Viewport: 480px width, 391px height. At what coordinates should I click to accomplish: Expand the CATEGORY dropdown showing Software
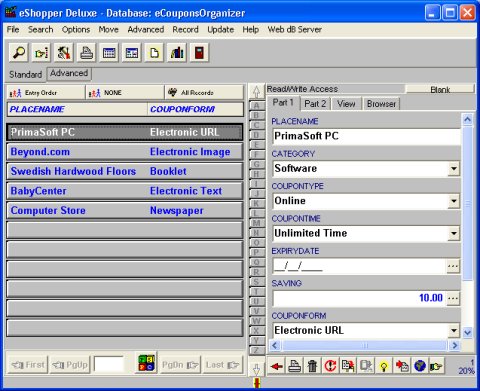pyautogui.click(x=454, y=169)
